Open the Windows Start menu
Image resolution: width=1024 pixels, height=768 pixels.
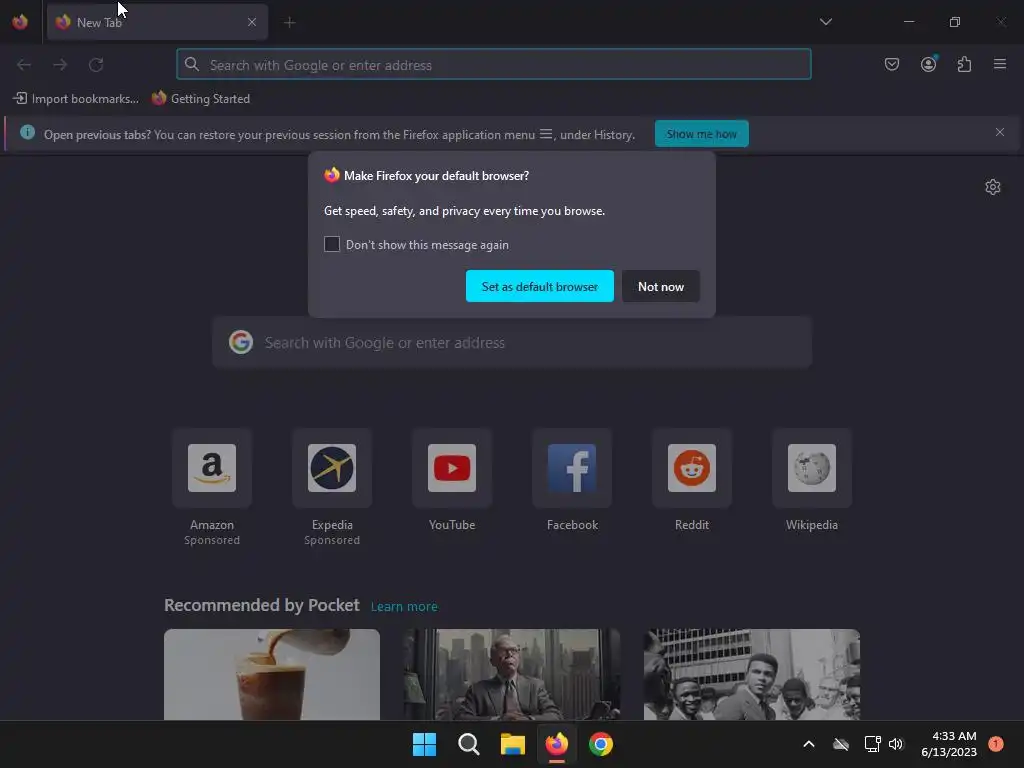point(424,744)
